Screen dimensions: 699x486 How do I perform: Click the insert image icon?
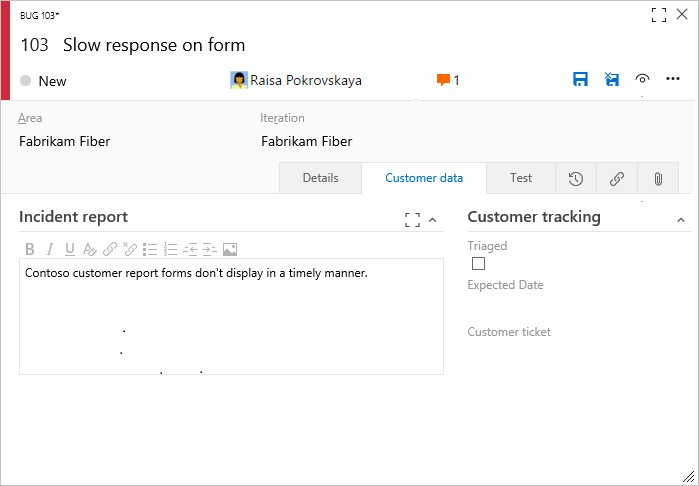(x=230, y=249)
